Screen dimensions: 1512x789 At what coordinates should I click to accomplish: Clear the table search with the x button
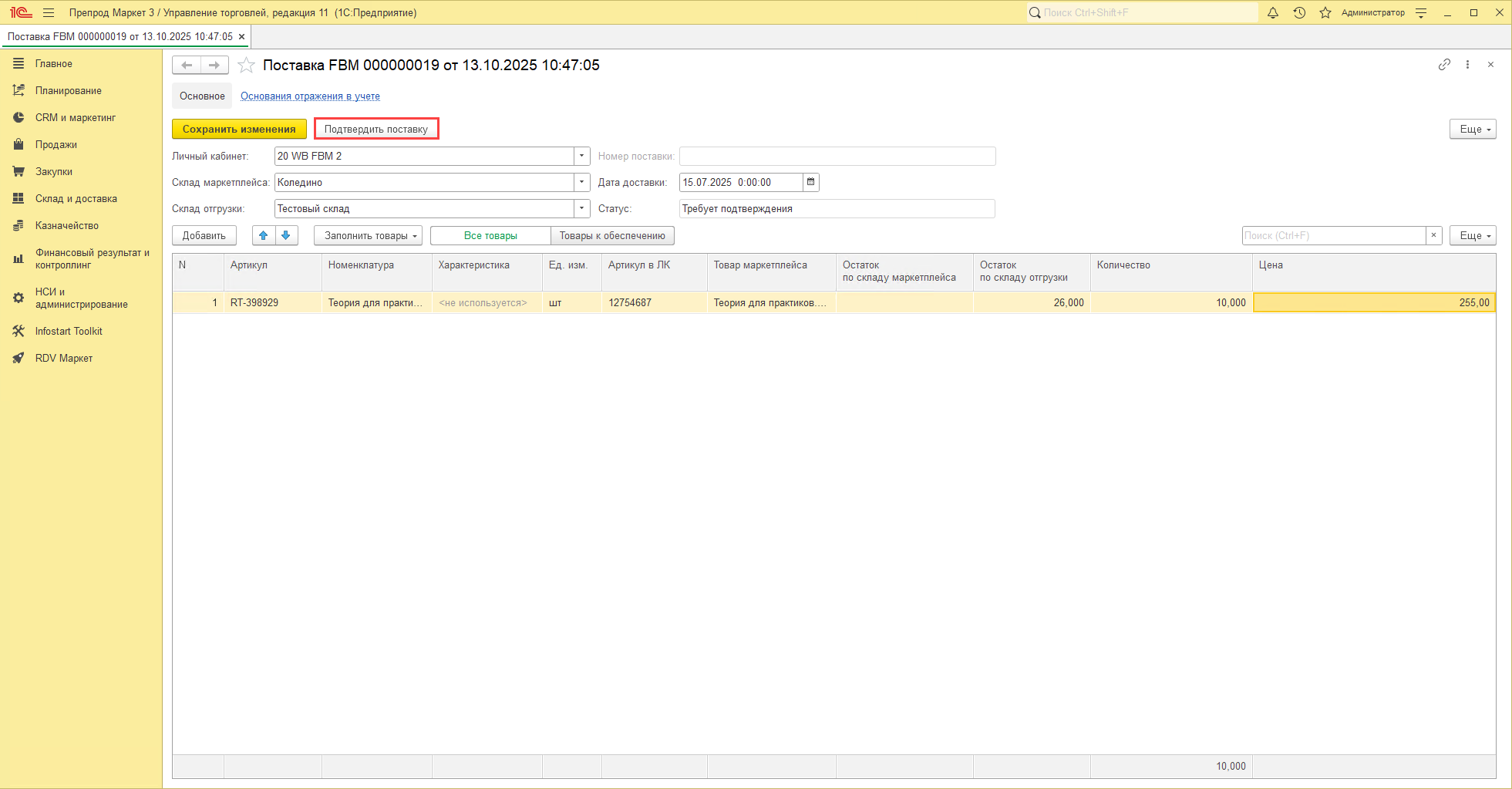1433,236
